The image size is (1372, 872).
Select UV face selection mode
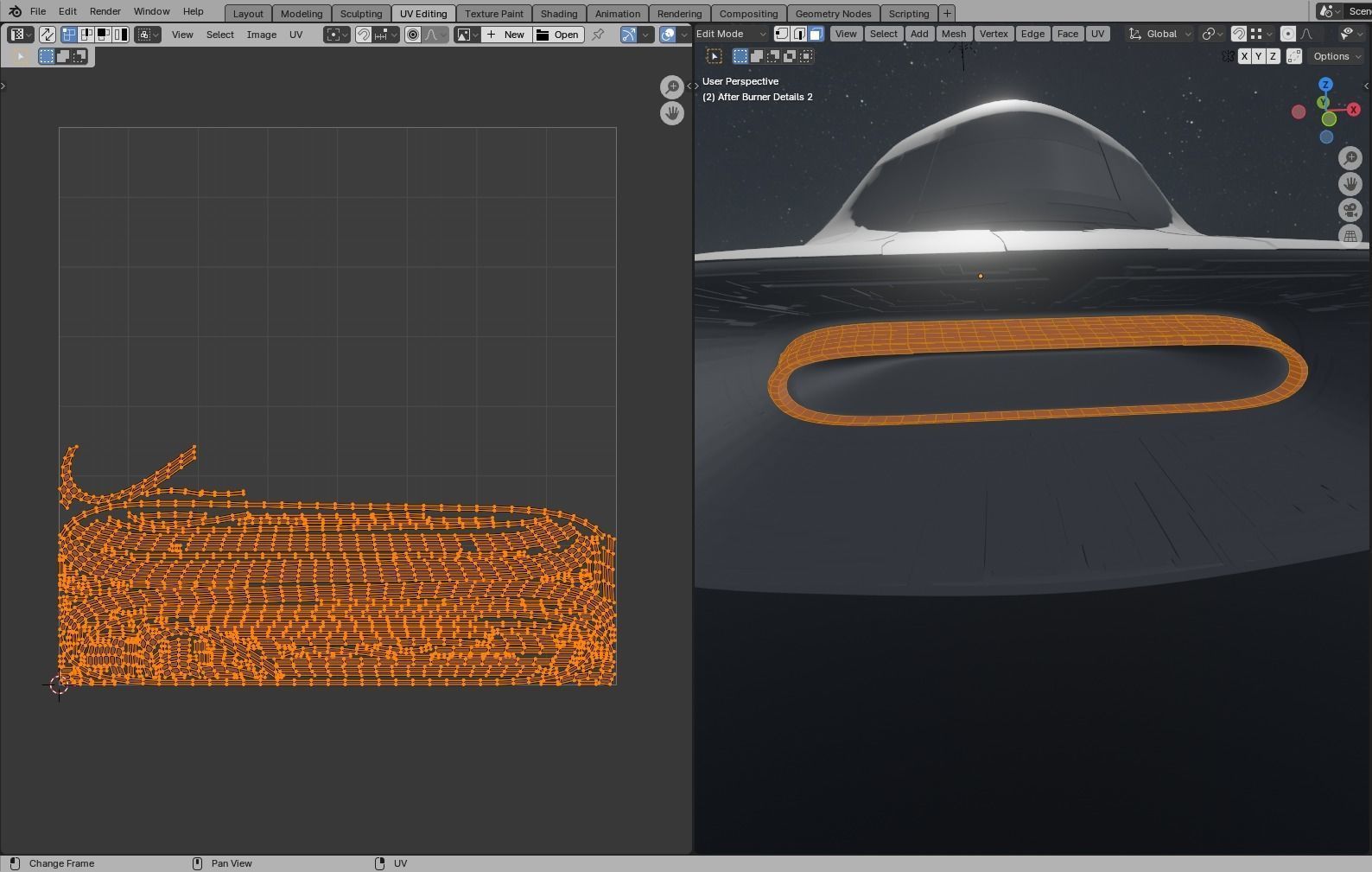(x=103, y=35)
